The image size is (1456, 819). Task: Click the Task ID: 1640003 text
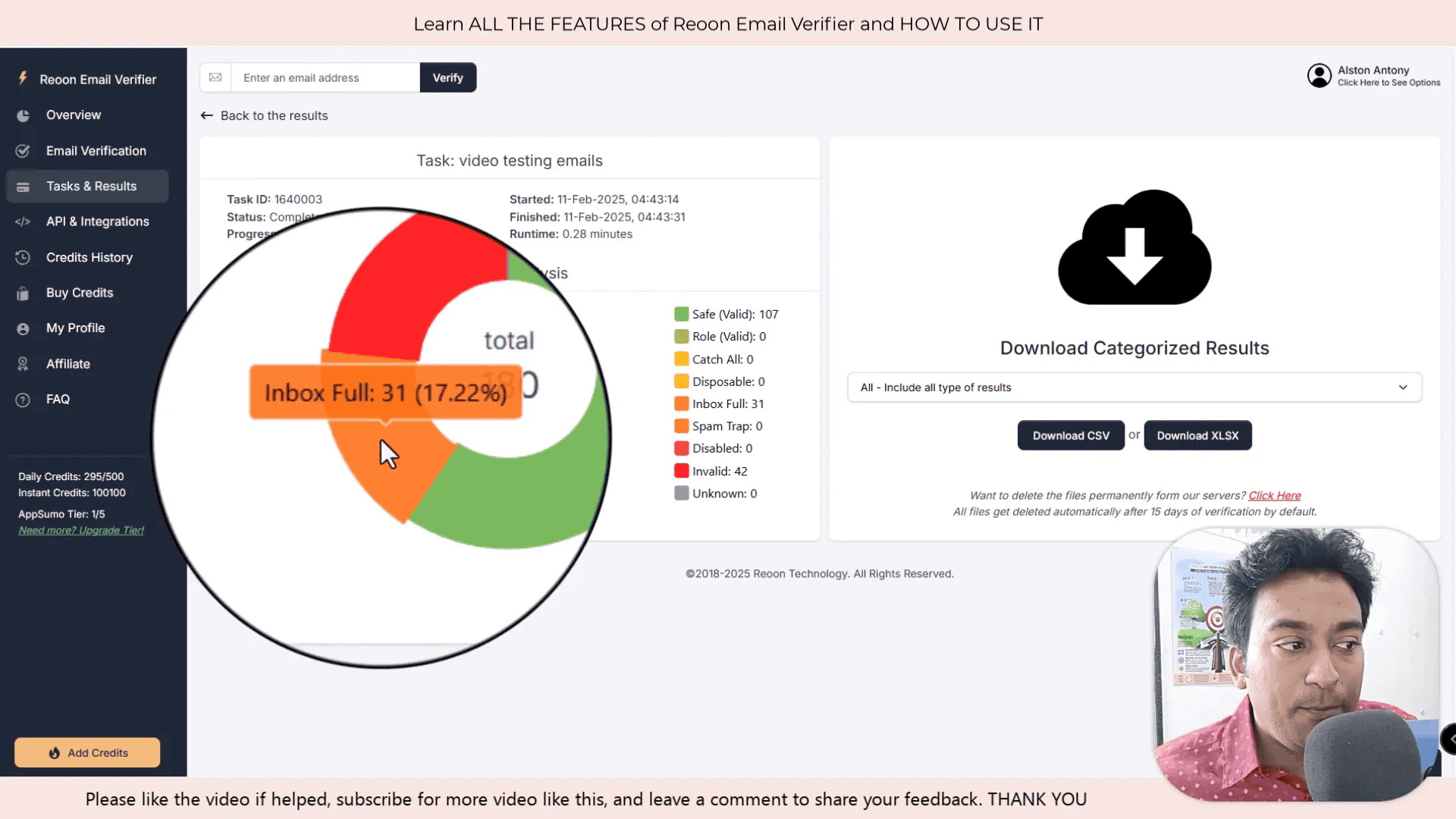[x=275, y=199]
